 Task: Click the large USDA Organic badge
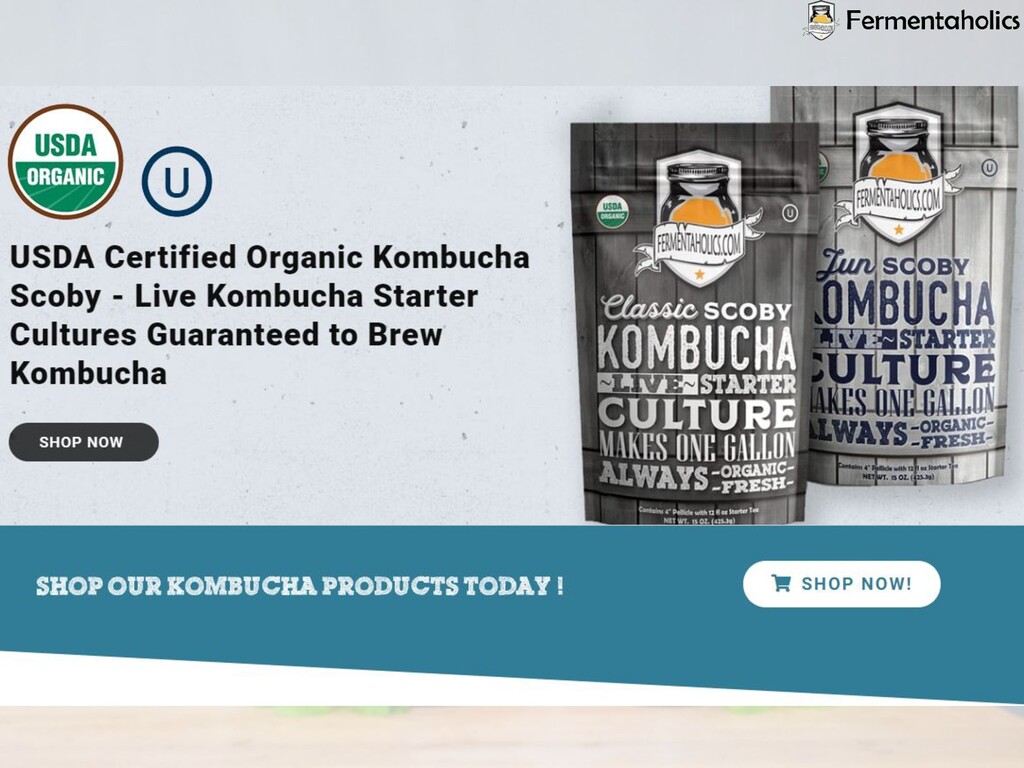[x=65, y=161]
